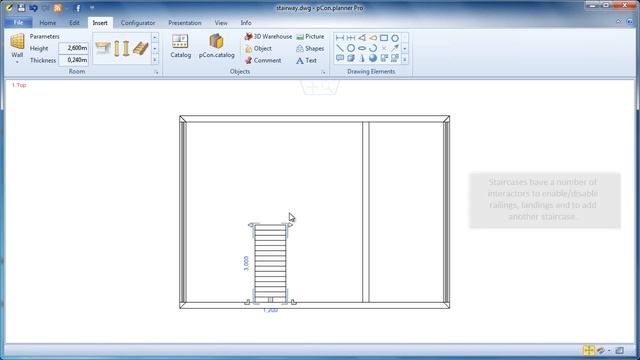Click the '1.Top' viewport label
640x360 pixels.
(19, 85)
